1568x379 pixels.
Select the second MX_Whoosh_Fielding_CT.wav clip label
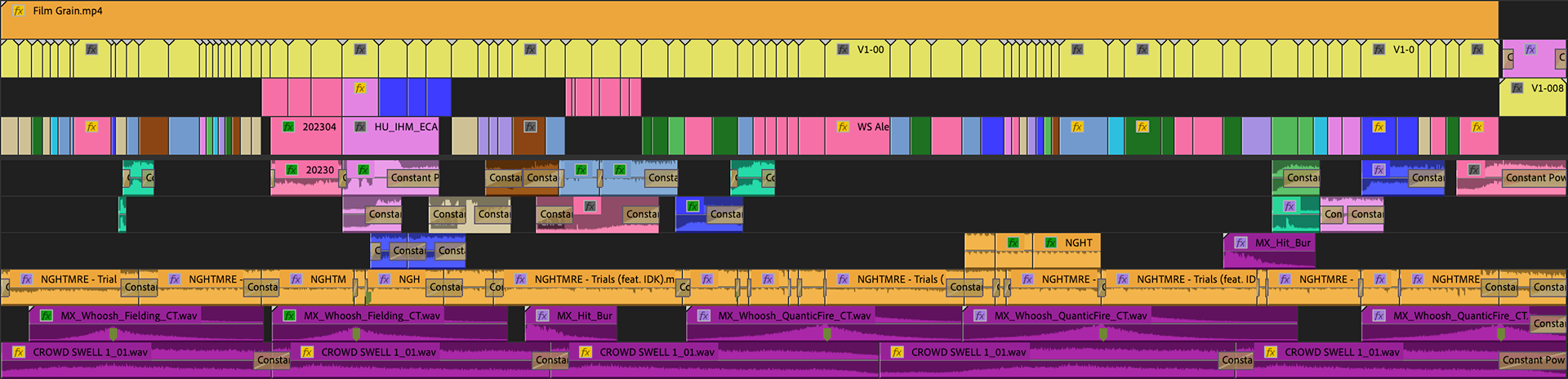372,315
